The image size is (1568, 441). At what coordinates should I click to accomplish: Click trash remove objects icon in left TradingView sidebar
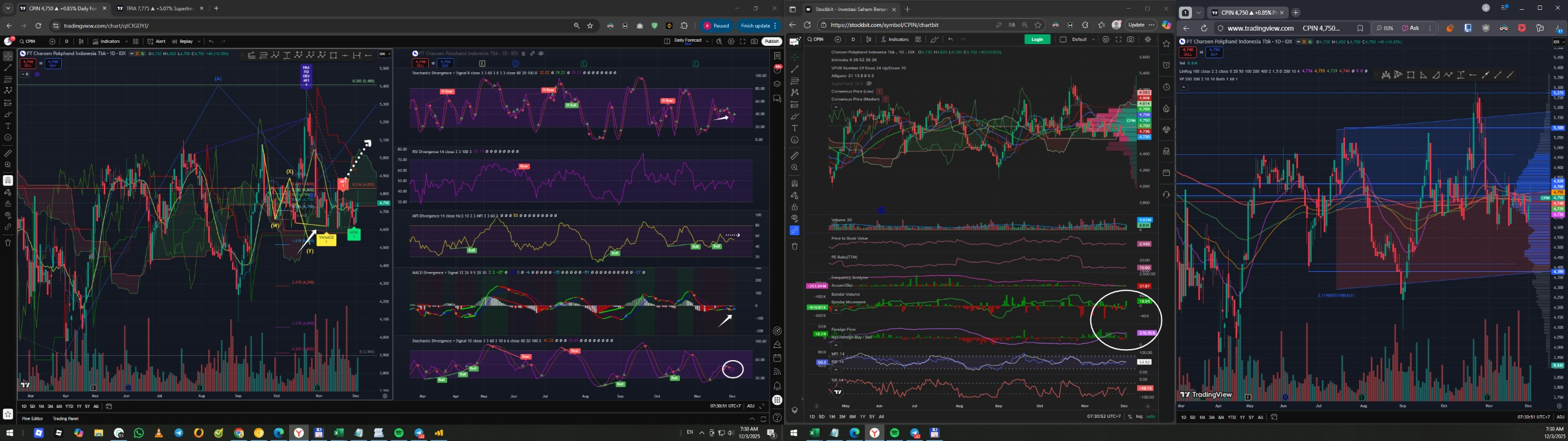coord(8,243)
